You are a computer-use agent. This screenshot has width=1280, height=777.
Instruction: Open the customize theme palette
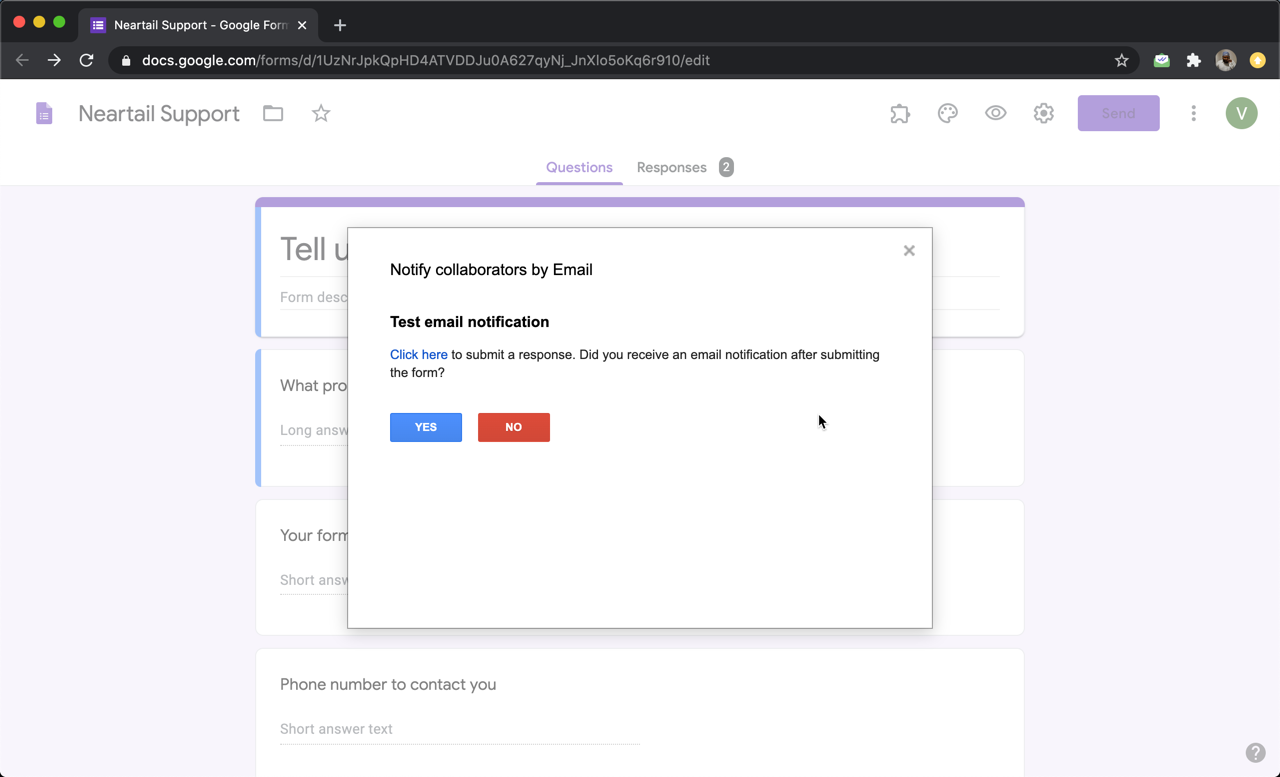click(x=948, y=114)
